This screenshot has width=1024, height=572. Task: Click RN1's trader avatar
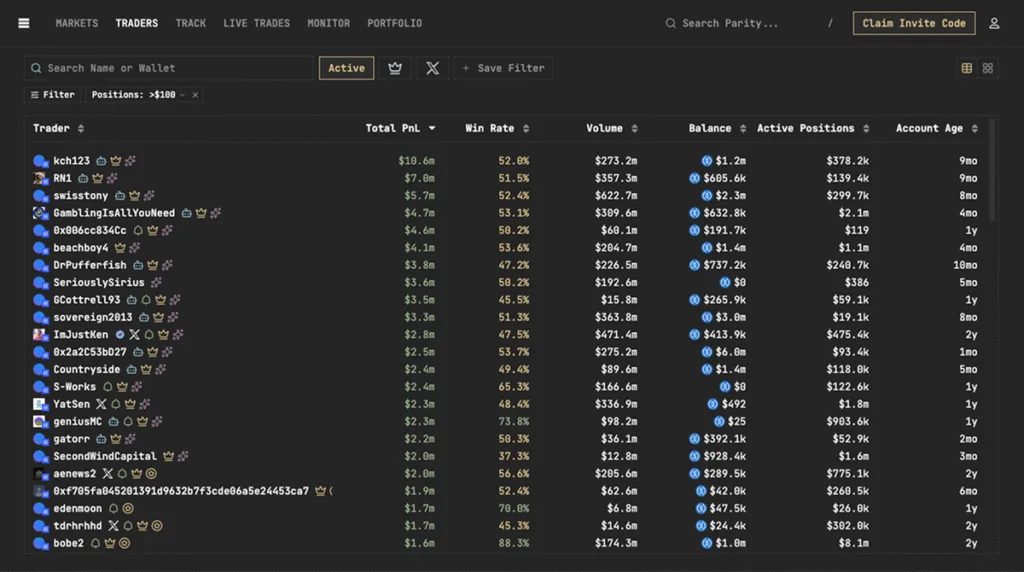point(40,178)
